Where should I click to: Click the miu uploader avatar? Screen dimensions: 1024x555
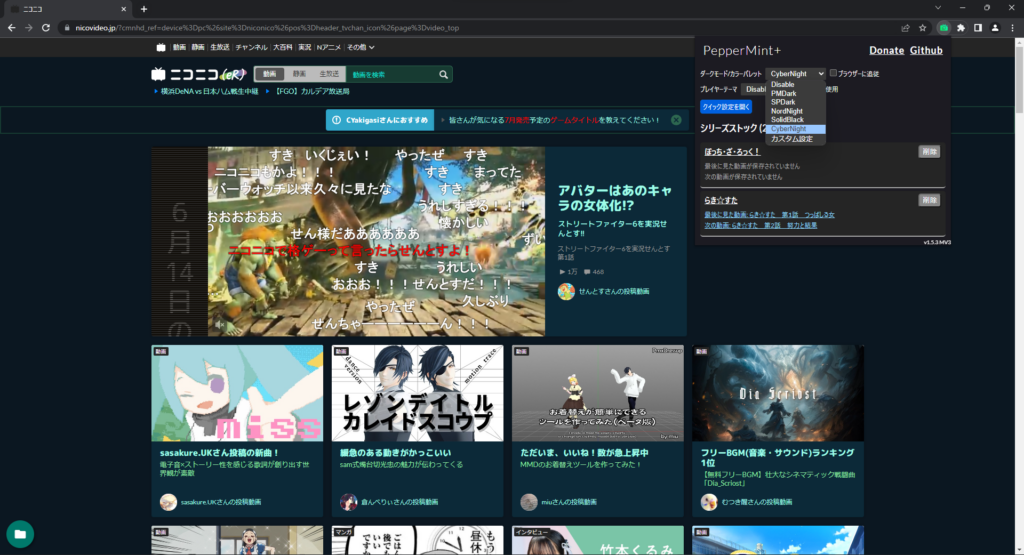tap(529, 501)
